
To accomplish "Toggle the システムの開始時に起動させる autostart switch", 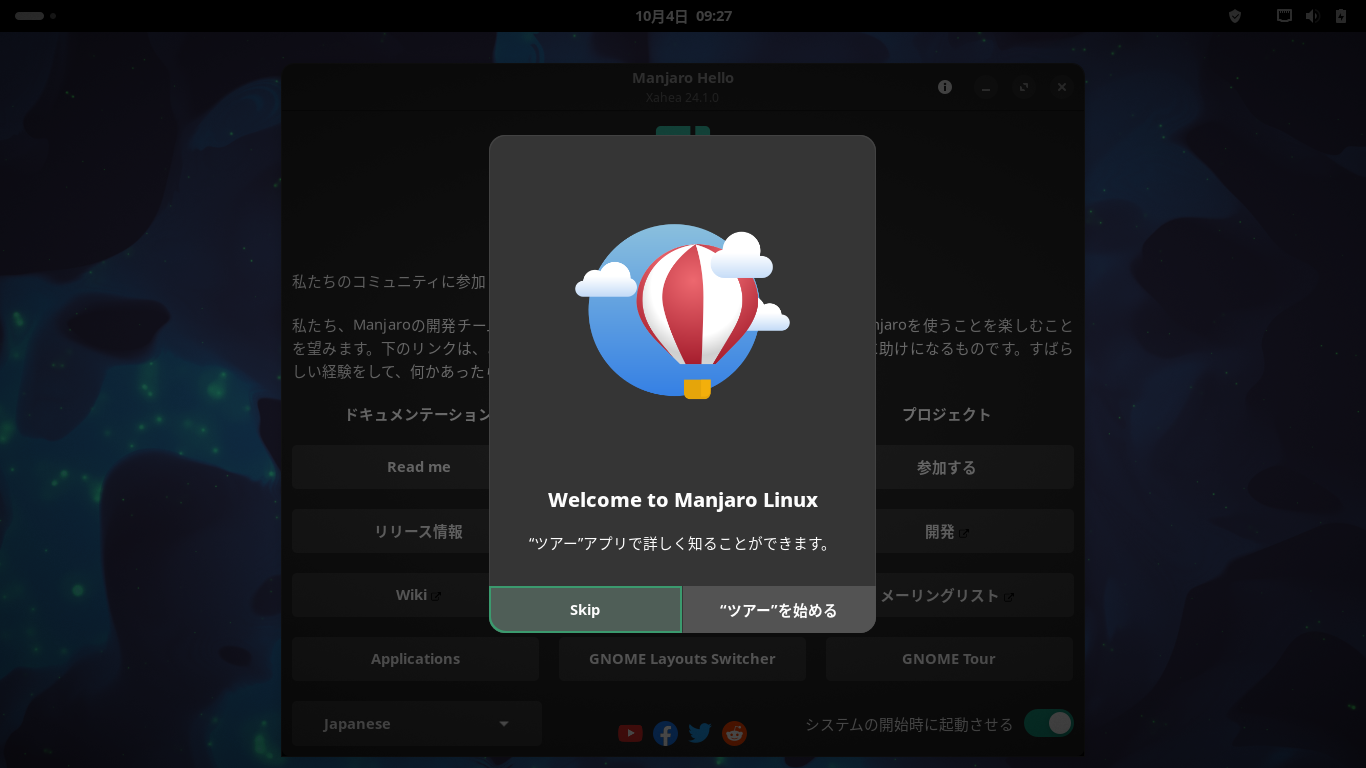I will pos(1048,723).
